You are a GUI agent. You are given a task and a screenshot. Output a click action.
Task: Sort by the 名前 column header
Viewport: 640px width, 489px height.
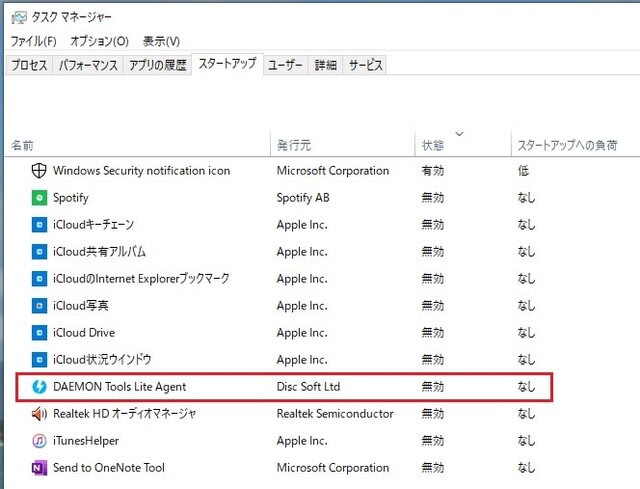pyautogui.click(x=138, y=143)
